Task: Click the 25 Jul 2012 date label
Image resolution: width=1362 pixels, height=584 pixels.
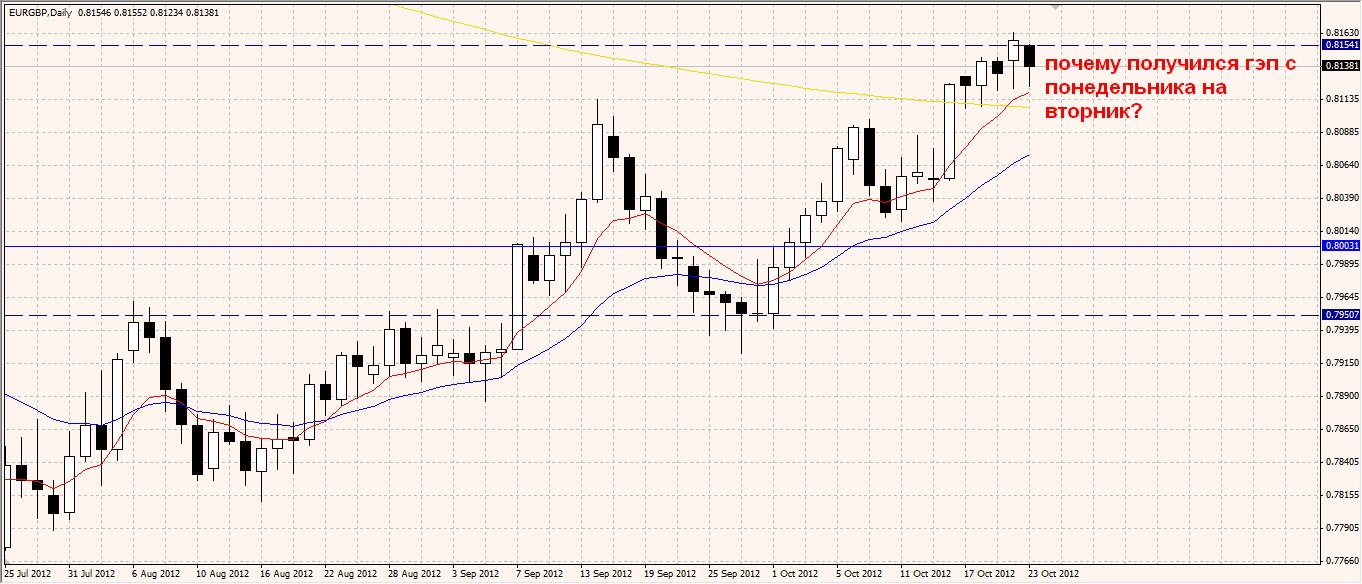Action: (28, 575)
